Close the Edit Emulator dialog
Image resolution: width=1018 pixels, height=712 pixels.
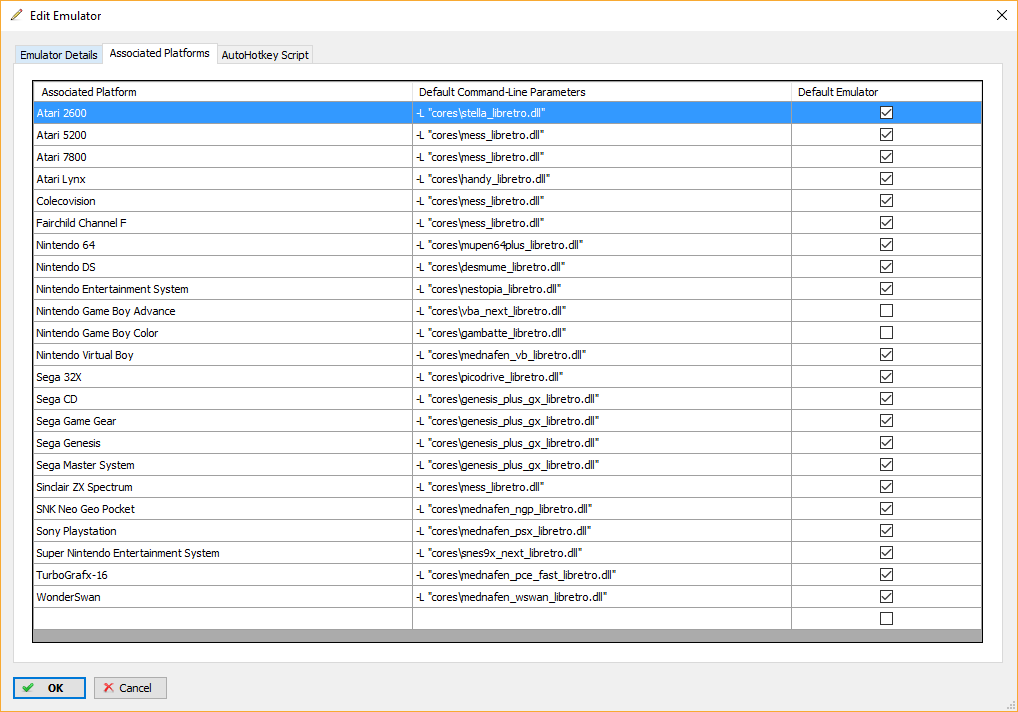tap(1002, 15)
